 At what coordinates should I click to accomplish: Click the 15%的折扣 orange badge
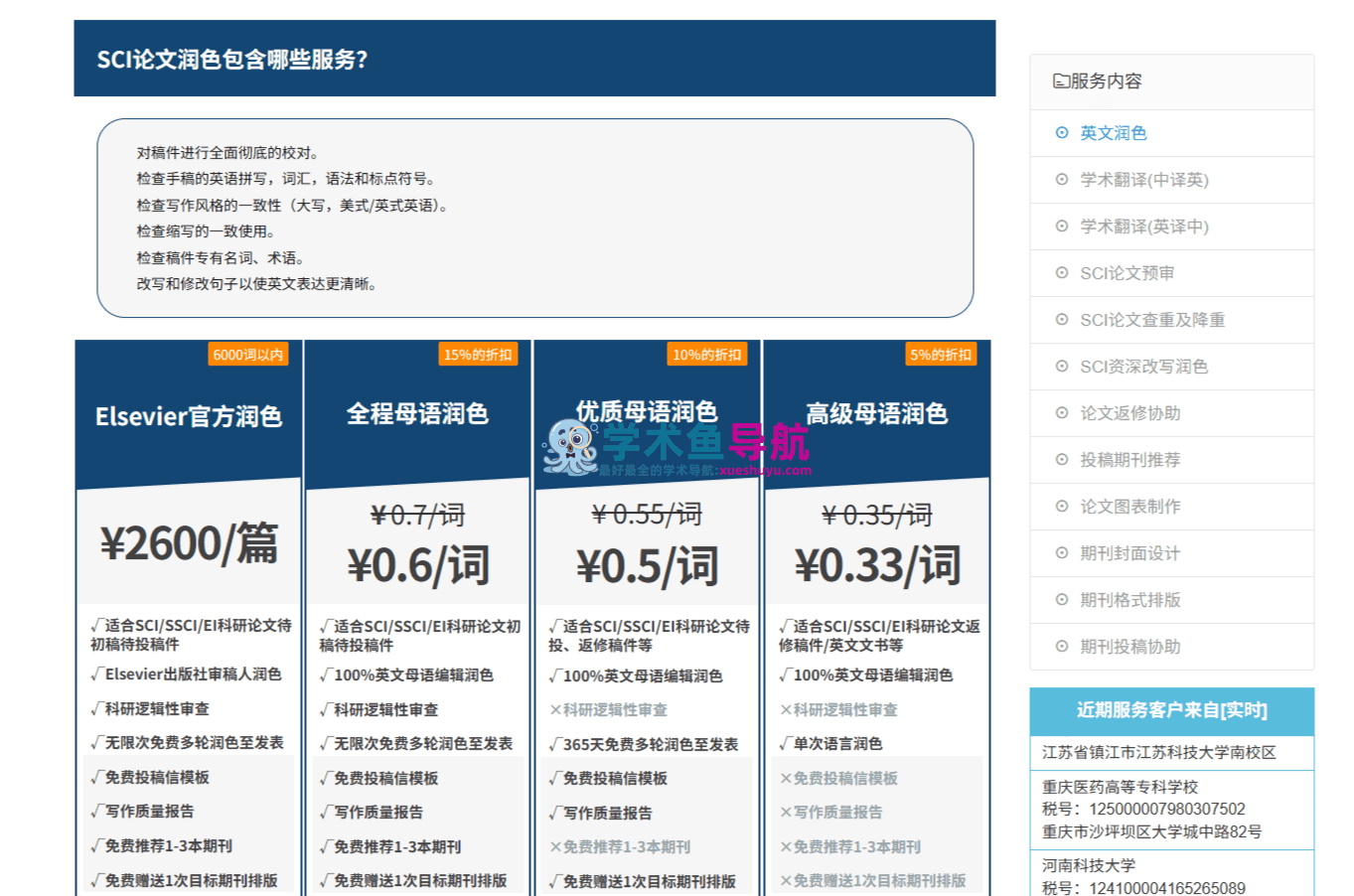pyautogui.click(x=478, y=355)
